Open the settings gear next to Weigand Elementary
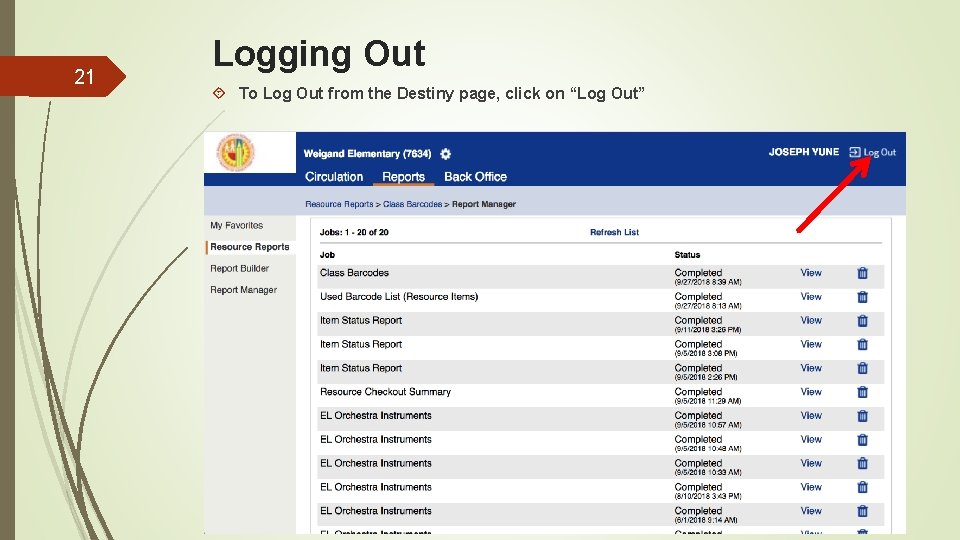Viewport: 960px width, 540px height. [x=446, y=154]
